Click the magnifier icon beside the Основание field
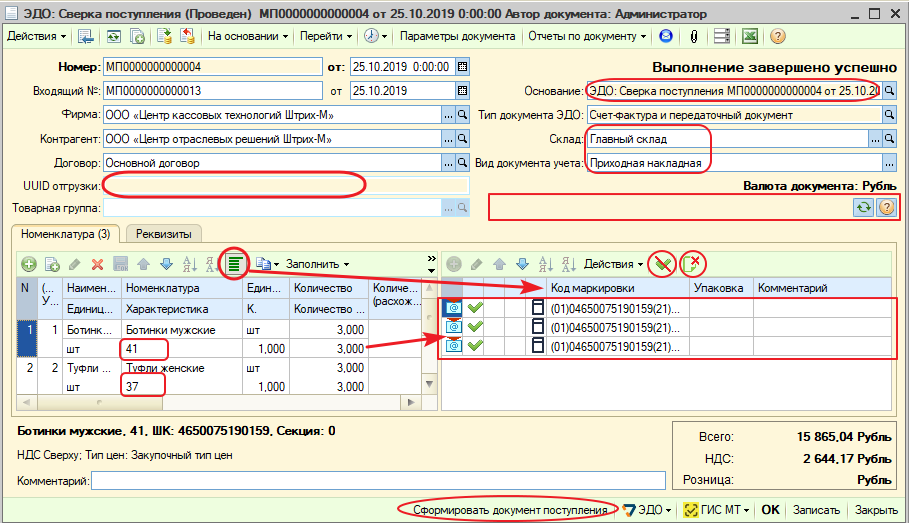 889,91
